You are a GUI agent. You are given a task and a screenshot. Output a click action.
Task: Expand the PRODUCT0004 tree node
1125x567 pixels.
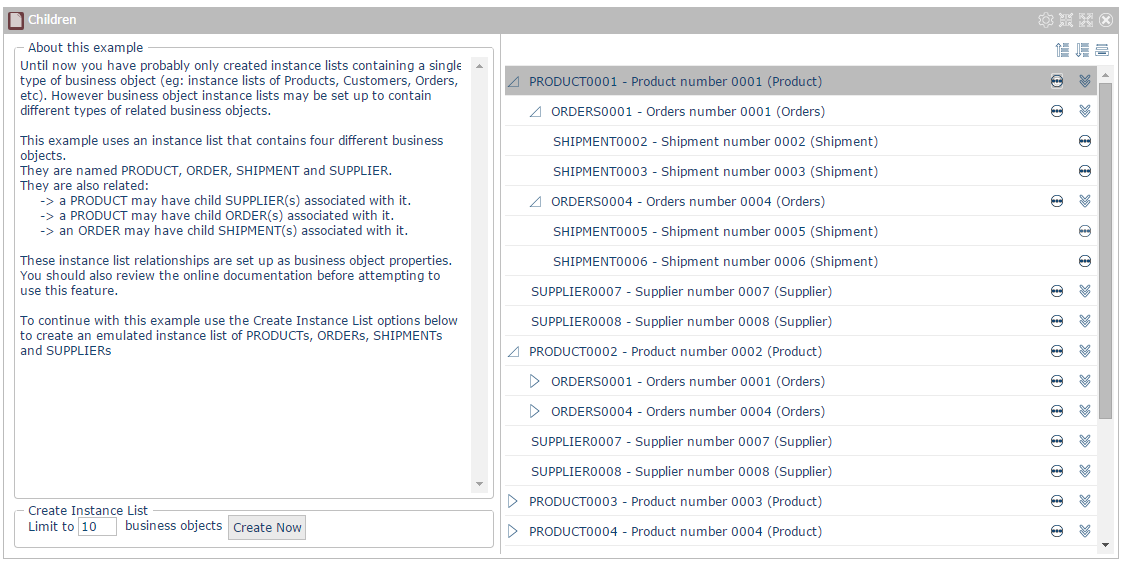(x=512, y=532)
